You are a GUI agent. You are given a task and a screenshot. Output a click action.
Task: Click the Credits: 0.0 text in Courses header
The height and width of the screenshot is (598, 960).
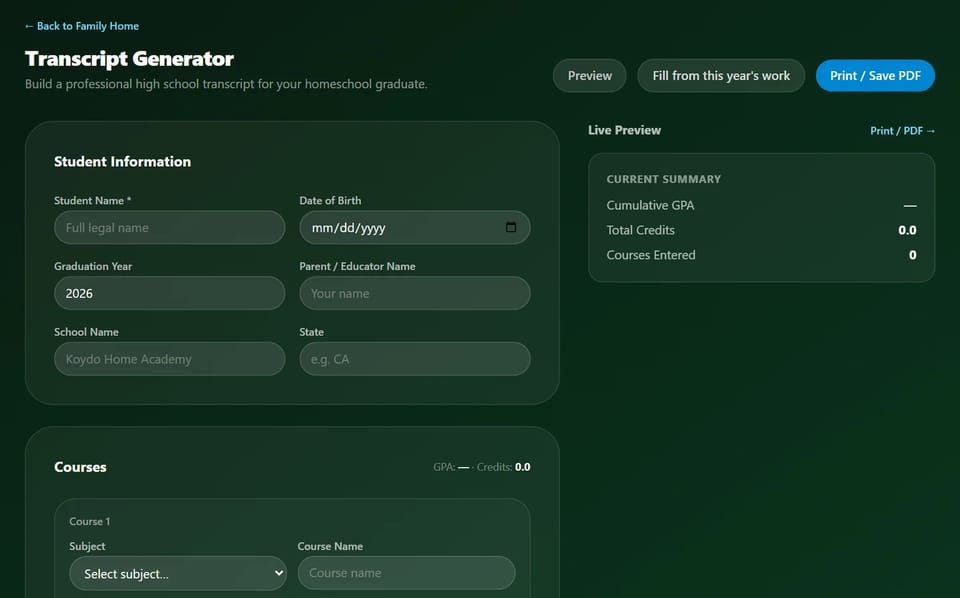pos(503,467)
